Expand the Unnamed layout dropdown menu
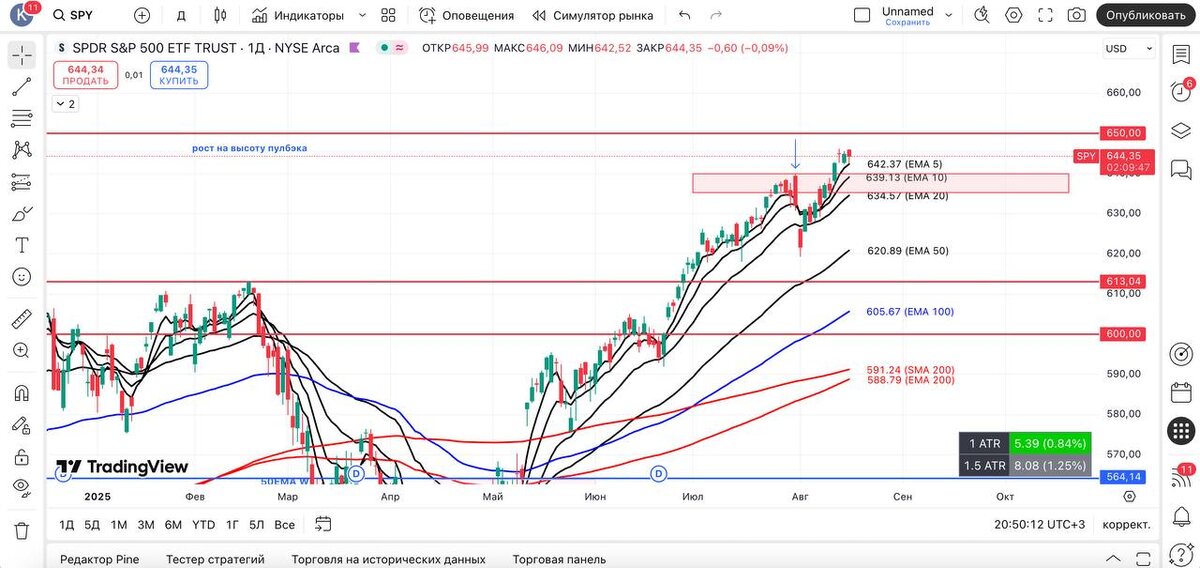The height and width of the screenshot is (568, 1200). point(949,15)
